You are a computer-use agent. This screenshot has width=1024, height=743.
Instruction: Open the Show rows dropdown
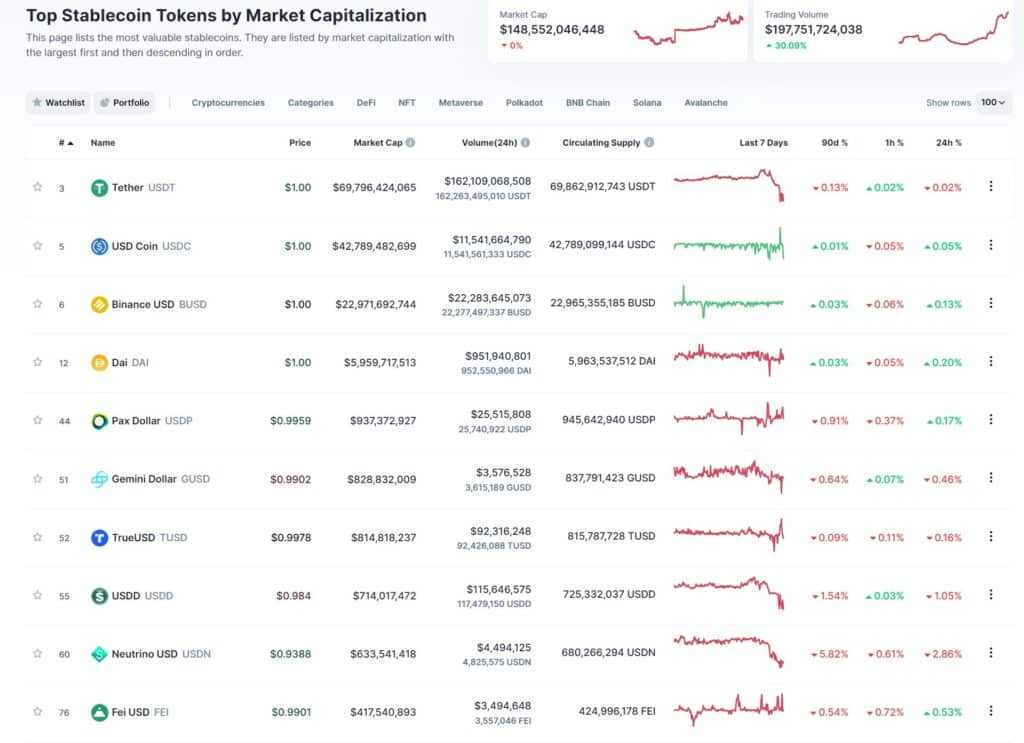click(994, 102)
